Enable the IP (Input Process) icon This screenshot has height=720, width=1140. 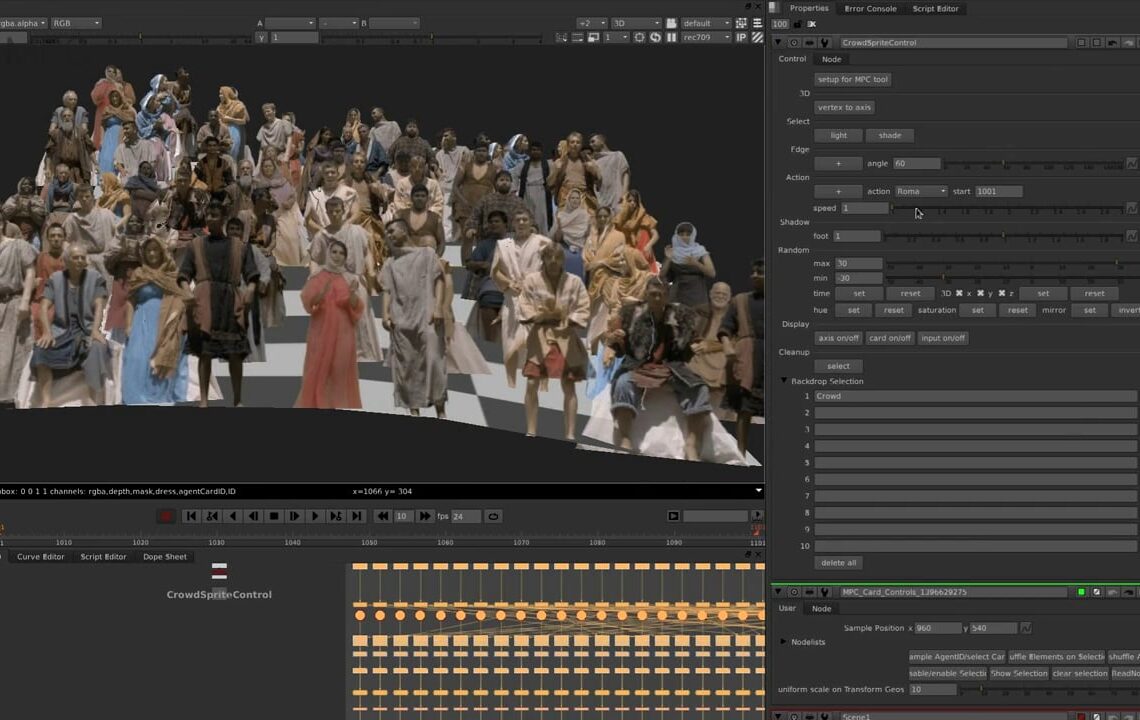click(x=741, y=37)
